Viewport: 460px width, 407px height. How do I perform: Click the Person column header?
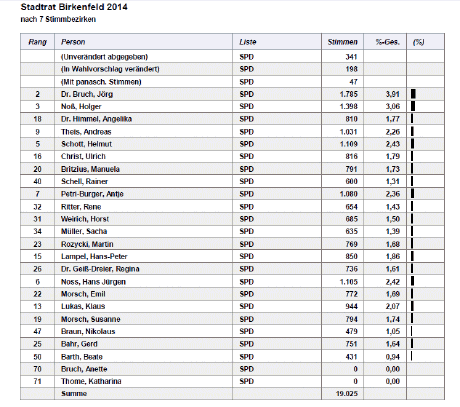click(x=73, y=42)
